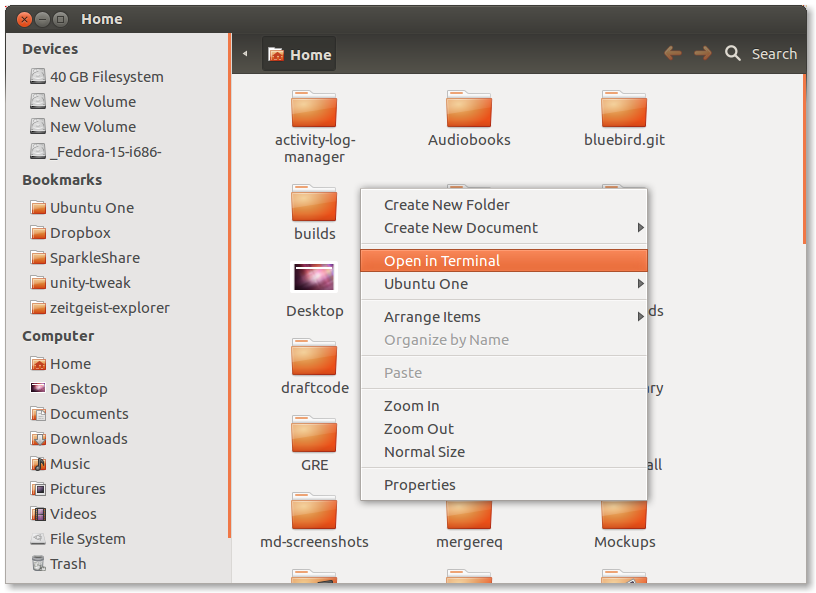Viewport: 816px width, 593px height.
Task: Click the Videos icon in the sidebar
Action: [x=38, y=513]
